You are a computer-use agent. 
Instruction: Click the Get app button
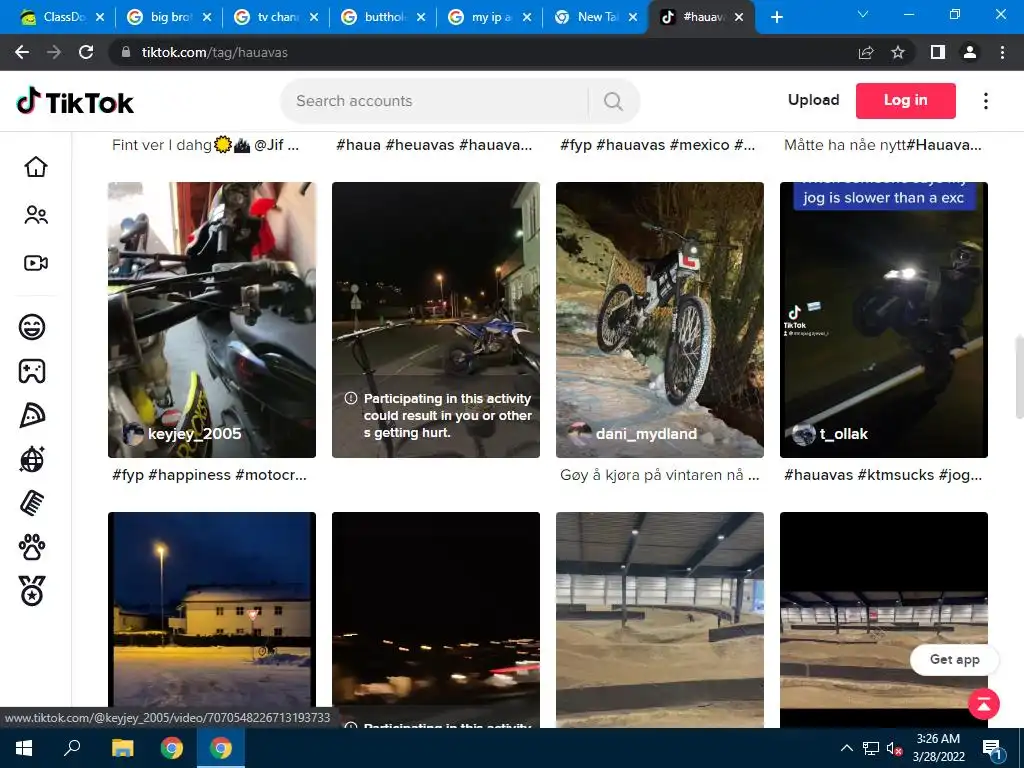tap(954, 660)
